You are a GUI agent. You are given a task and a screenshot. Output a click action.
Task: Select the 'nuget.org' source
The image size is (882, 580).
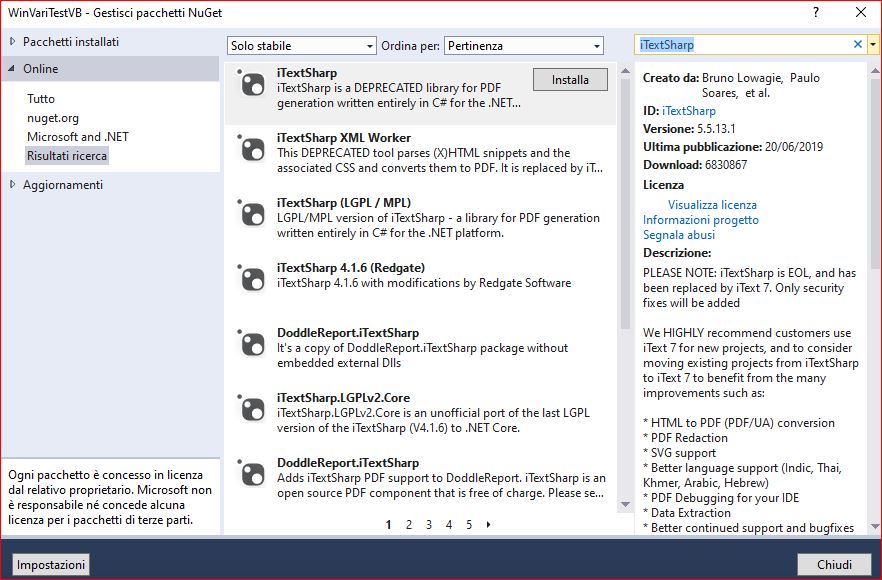click(53, 118)
